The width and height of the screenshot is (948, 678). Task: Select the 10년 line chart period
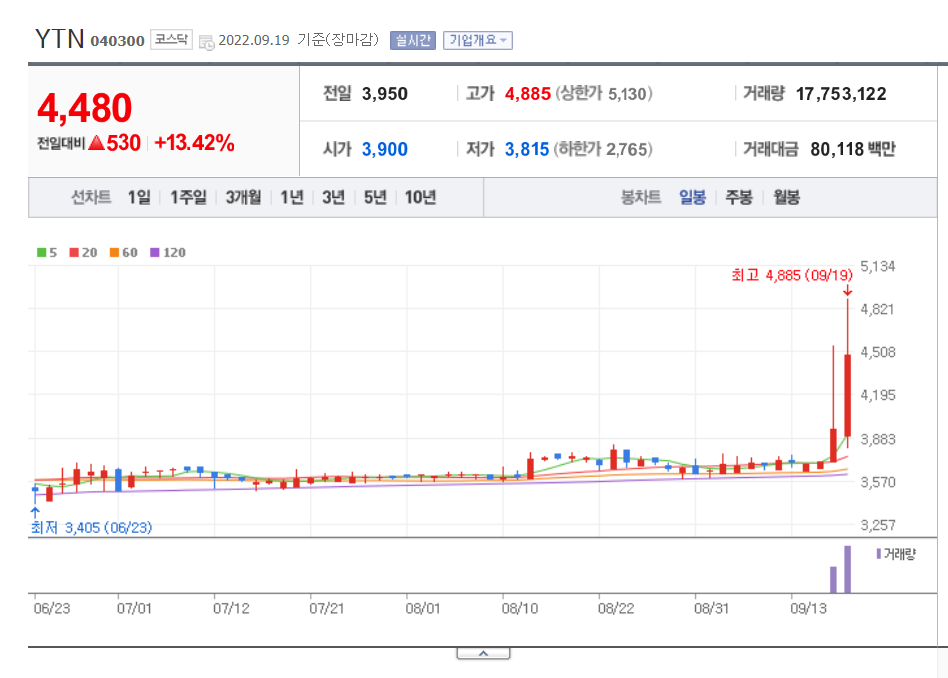420,197
